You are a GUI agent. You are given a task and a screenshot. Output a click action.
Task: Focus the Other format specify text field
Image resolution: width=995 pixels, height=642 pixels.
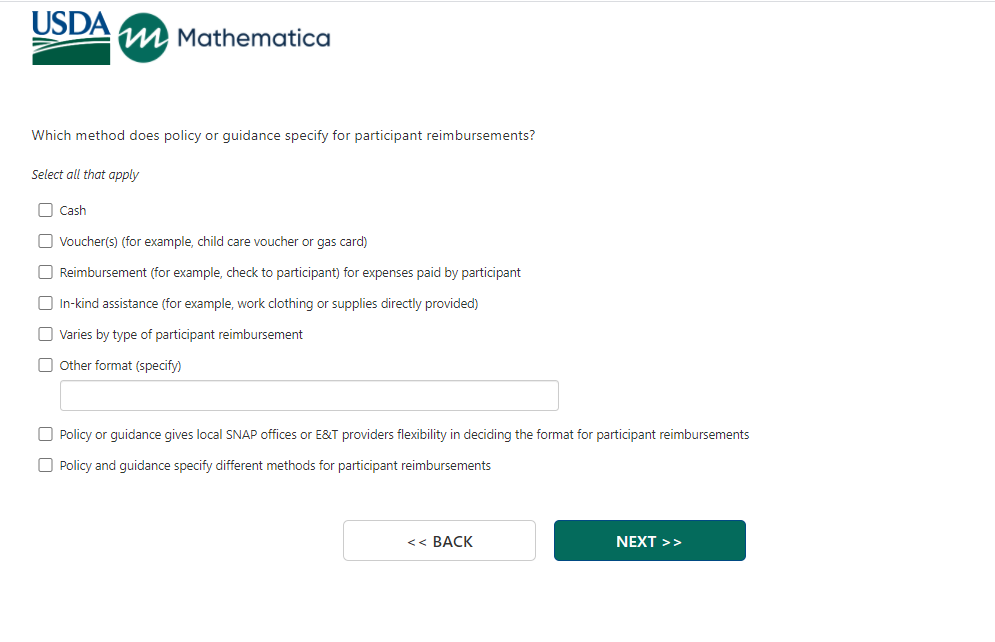(309, 396)
